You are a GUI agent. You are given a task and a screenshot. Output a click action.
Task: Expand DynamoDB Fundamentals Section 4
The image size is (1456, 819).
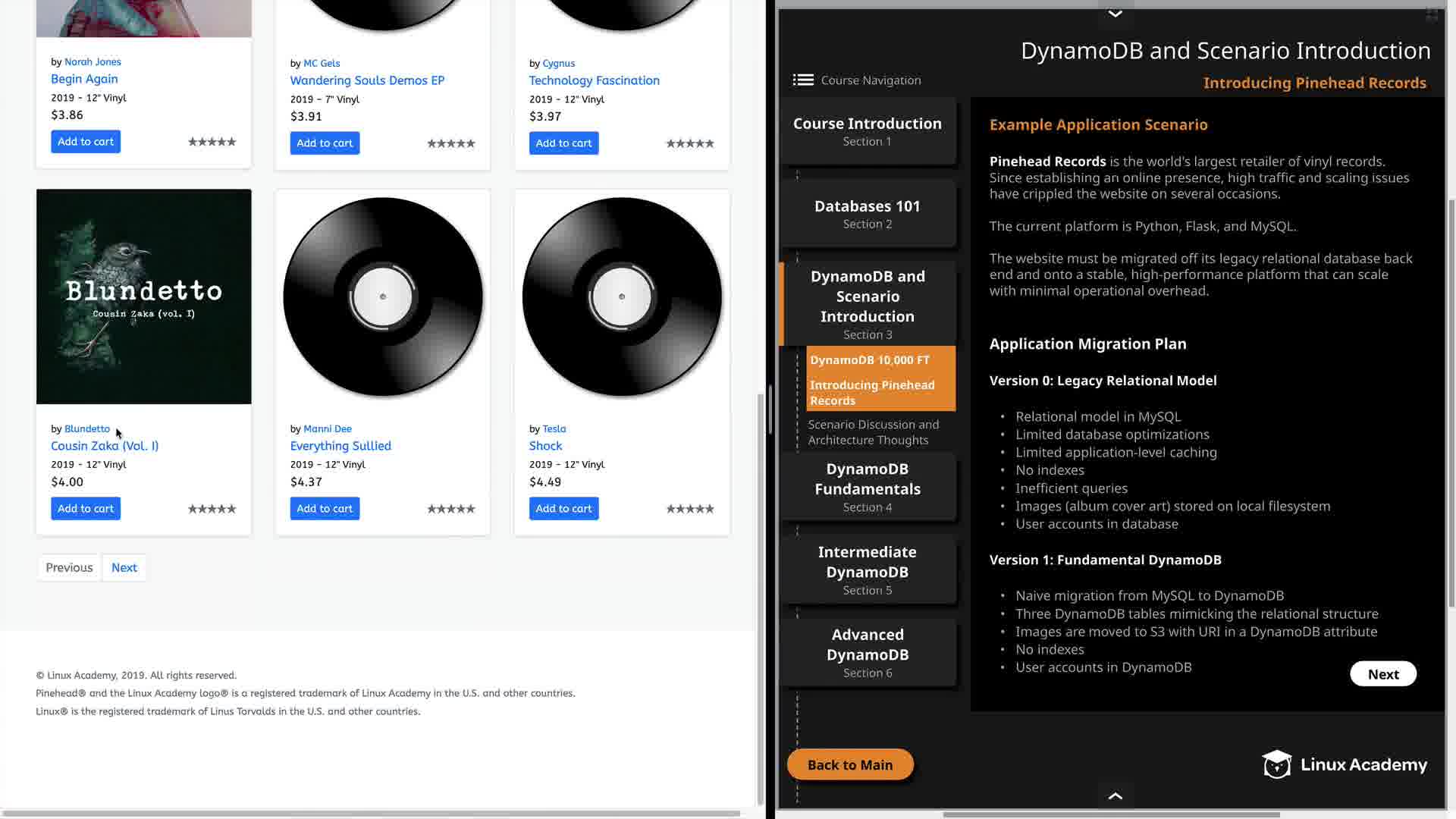868,487
